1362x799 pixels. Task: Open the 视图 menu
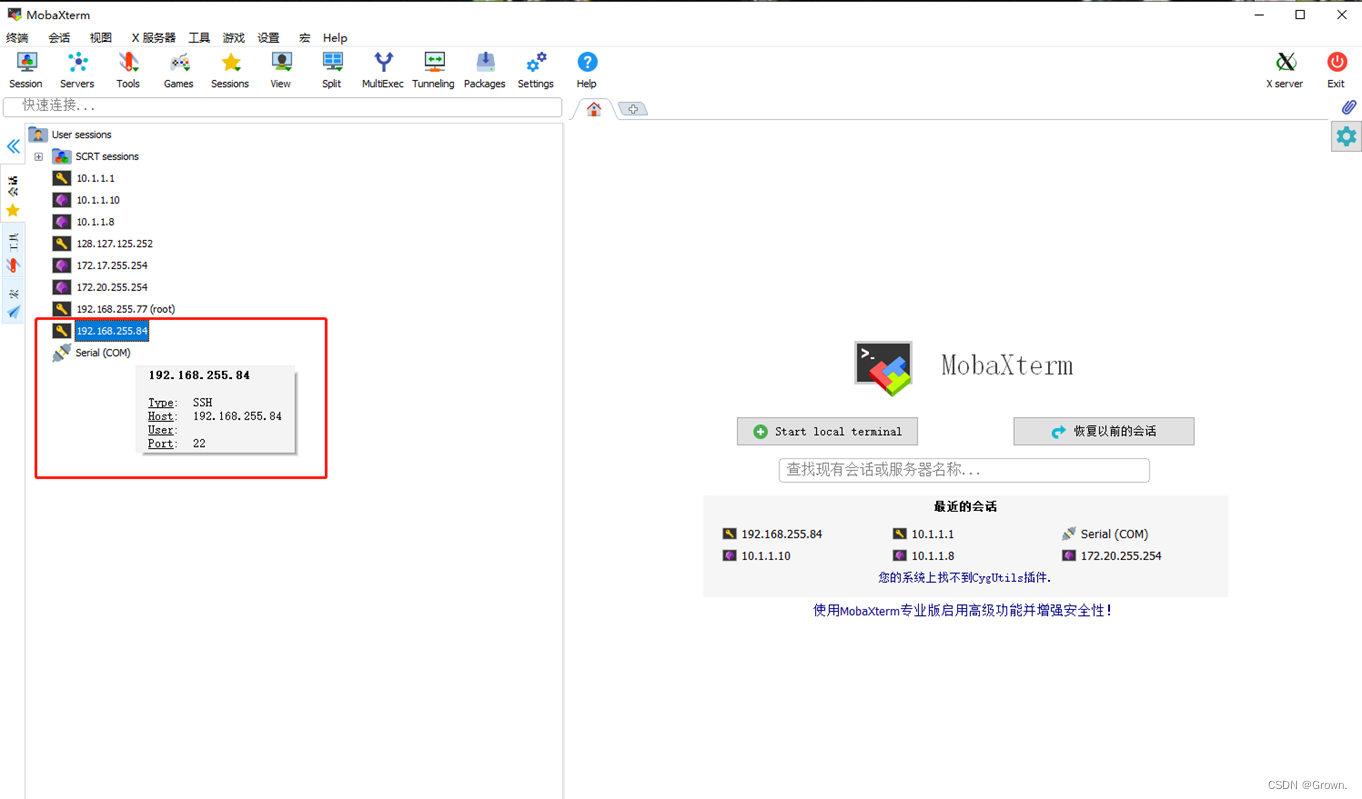[101, 38]
